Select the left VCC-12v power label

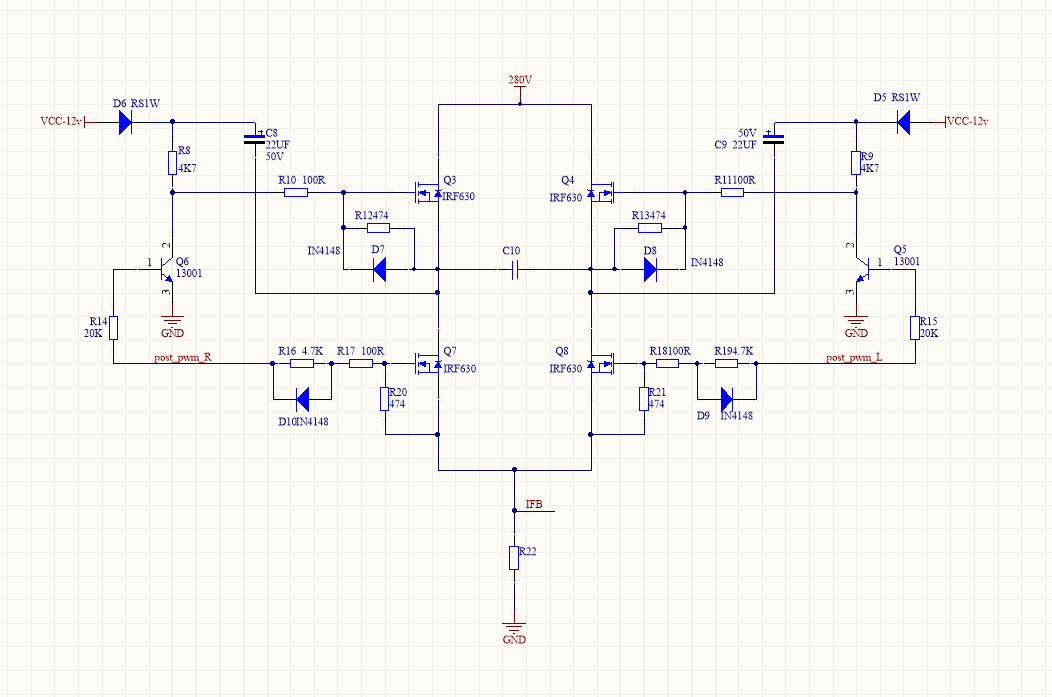point(60,122)
